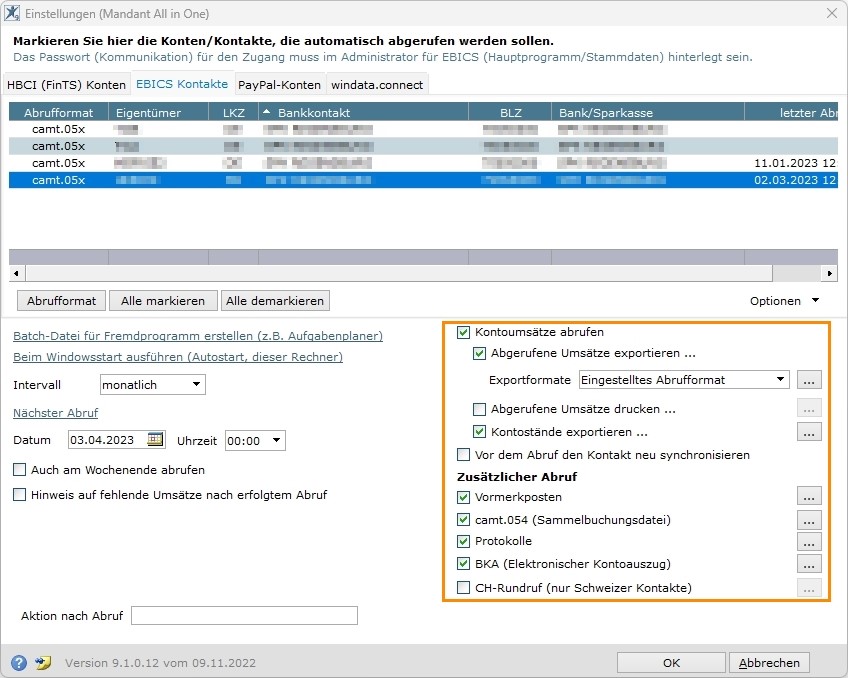
Task: Switch to HBCI (FinTS) Konten tab
Action: [67, 85]
